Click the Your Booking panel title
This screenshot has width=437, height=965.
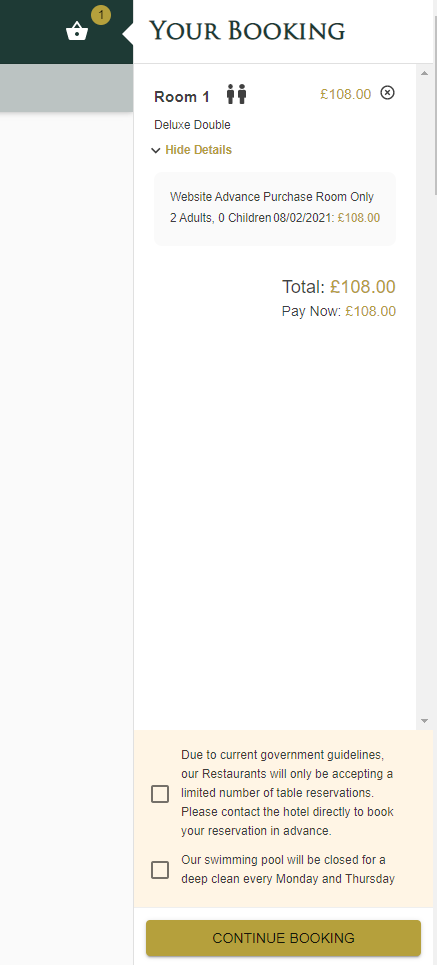[x=247, y=31]
